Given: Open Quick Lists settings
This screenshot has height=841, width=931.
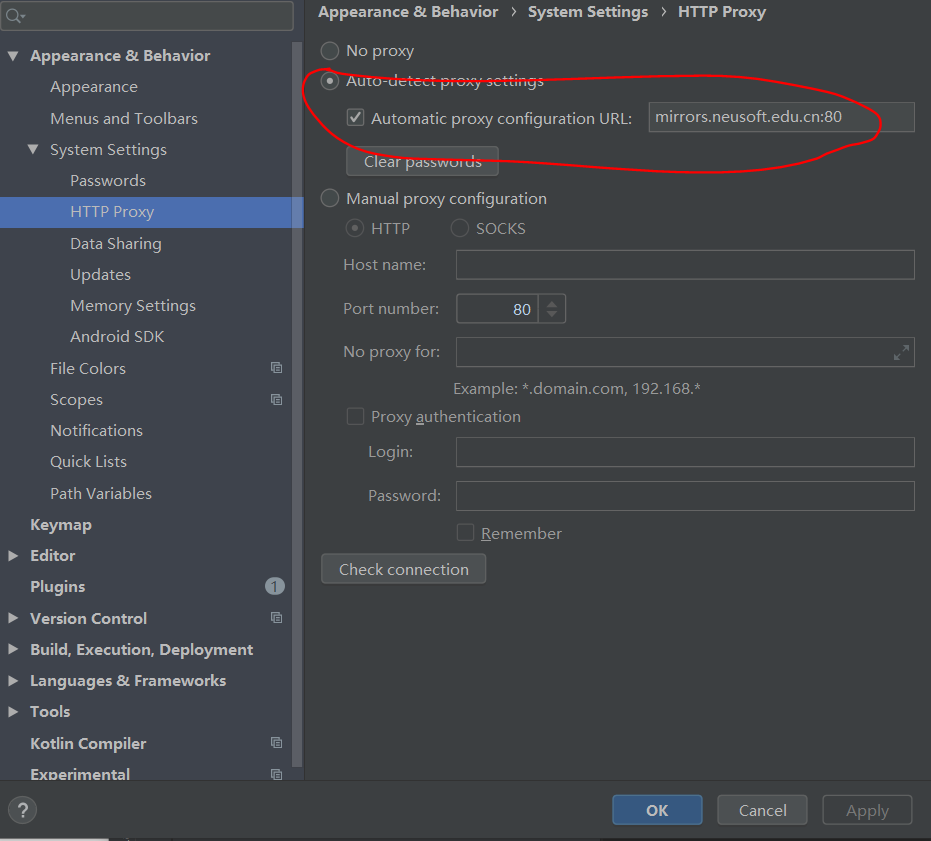Looking at the screenshot, I should click(x=88, y=461).
